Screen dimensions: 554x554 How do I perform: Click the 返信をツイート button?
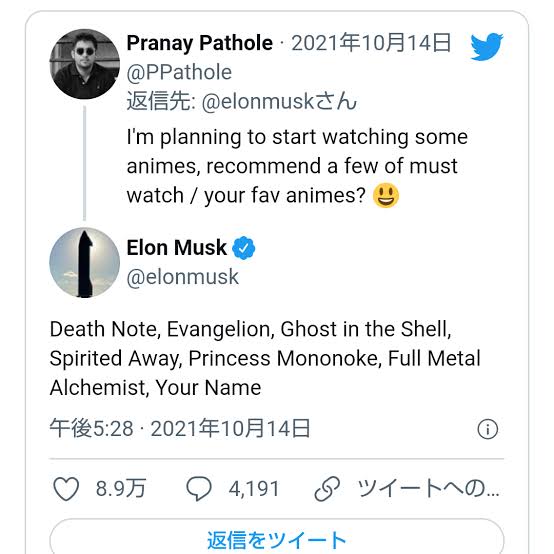[277, 536]
